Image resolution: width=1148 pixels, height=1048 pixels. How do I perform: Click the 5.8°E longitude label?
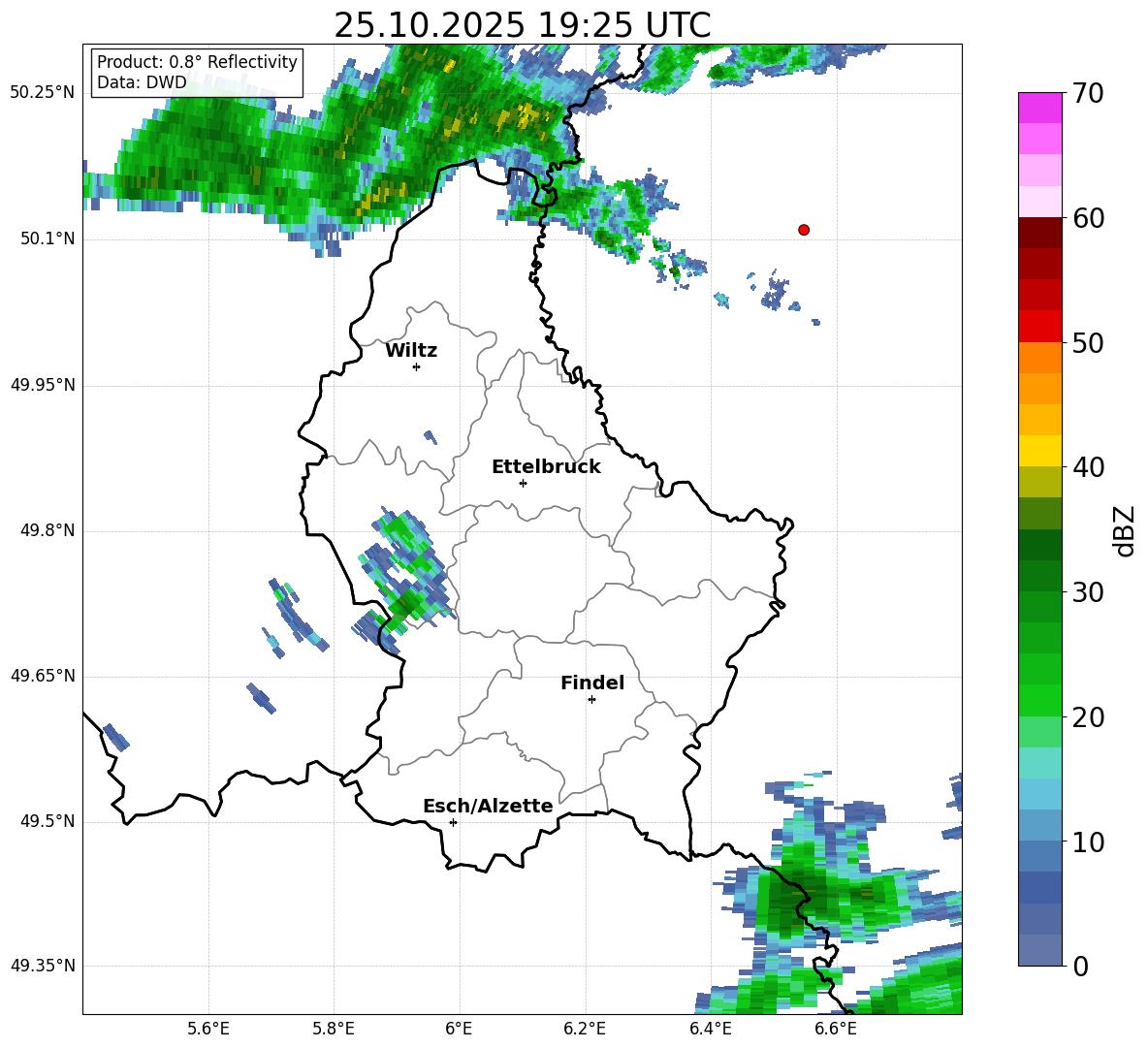pos(334,1029)
